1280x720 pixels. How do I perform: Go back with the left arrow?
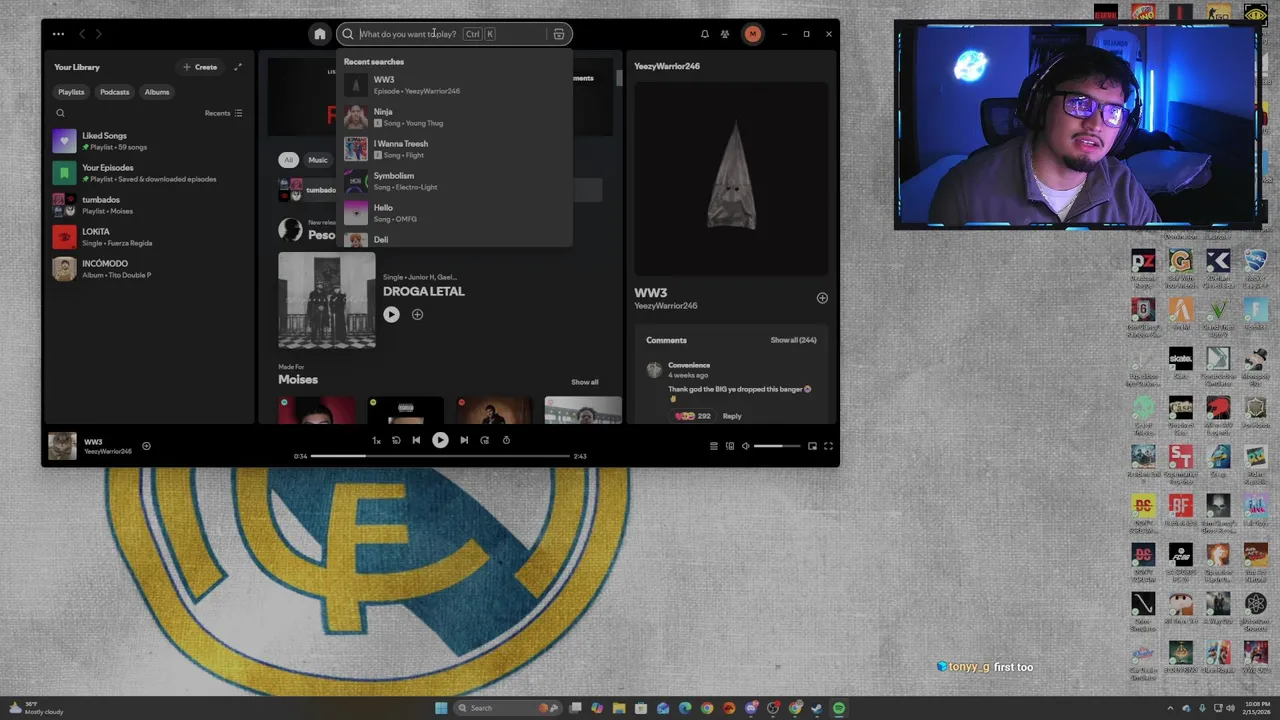click(82, 34)
